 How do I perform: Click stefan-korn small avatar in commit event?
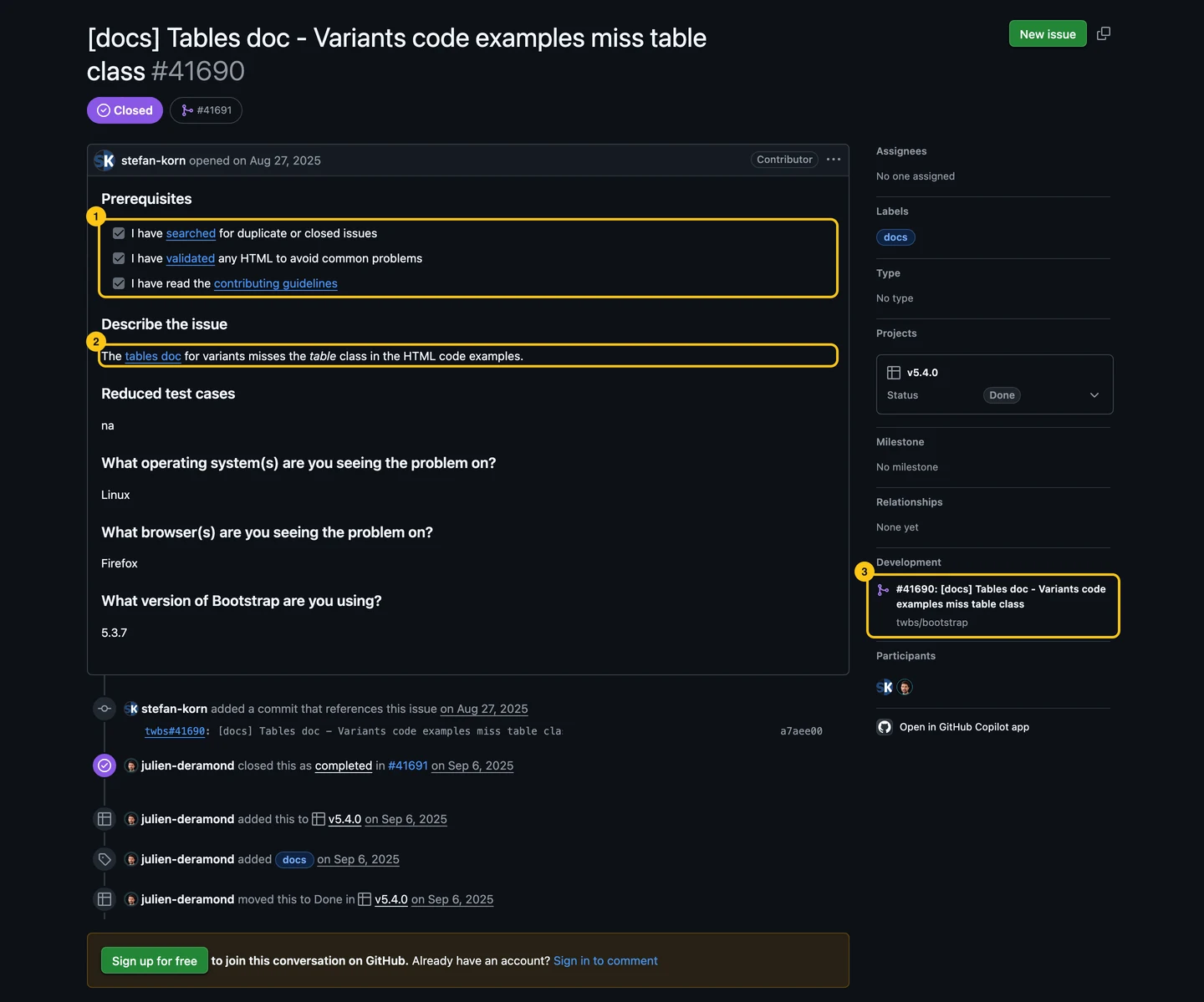click(x=131, y=709)
